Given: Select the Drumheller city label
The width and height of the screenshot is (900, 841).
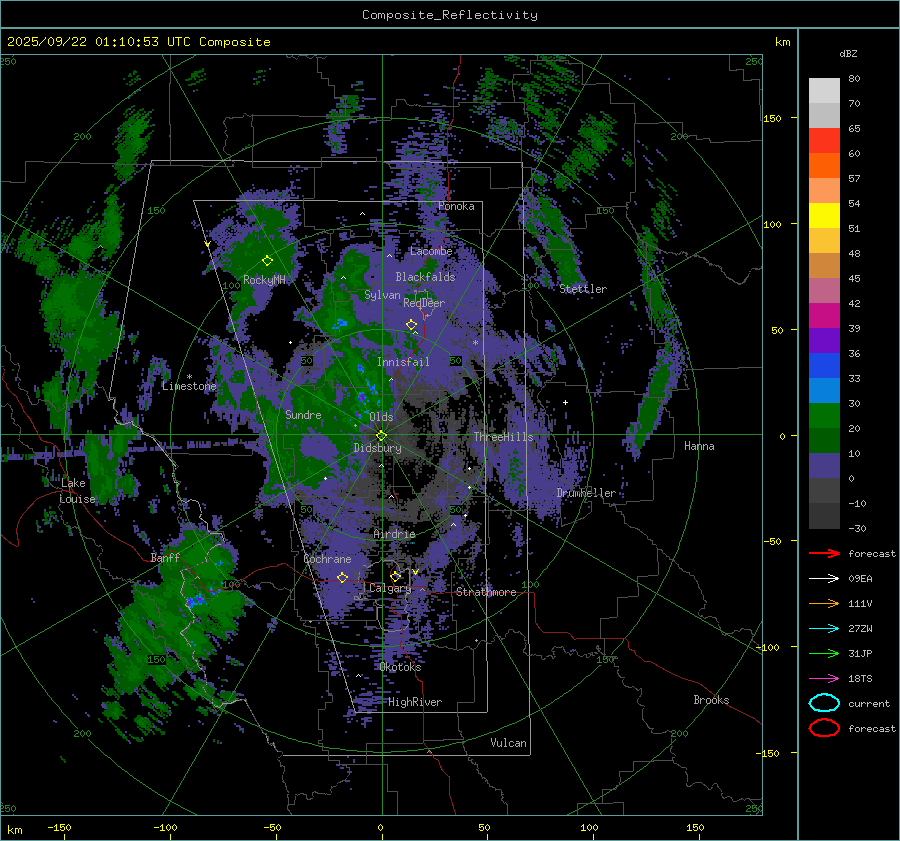Looking at the screenshot, I should [586, 493].
